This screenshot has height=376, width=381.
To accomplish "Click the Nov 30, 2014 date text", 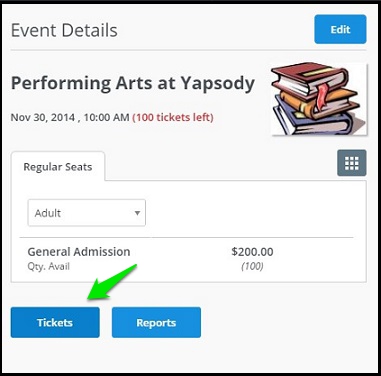I will click(43, 117).
